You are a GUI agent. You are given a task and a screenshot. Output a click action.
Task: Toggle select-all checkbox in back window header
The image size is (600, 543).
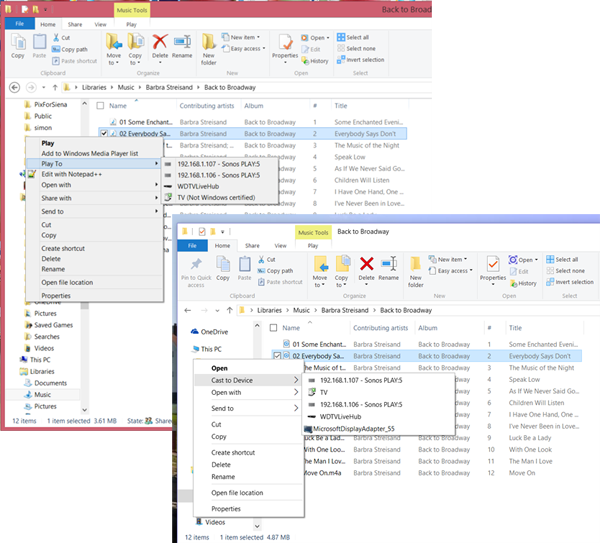click(x=100, y=106)
